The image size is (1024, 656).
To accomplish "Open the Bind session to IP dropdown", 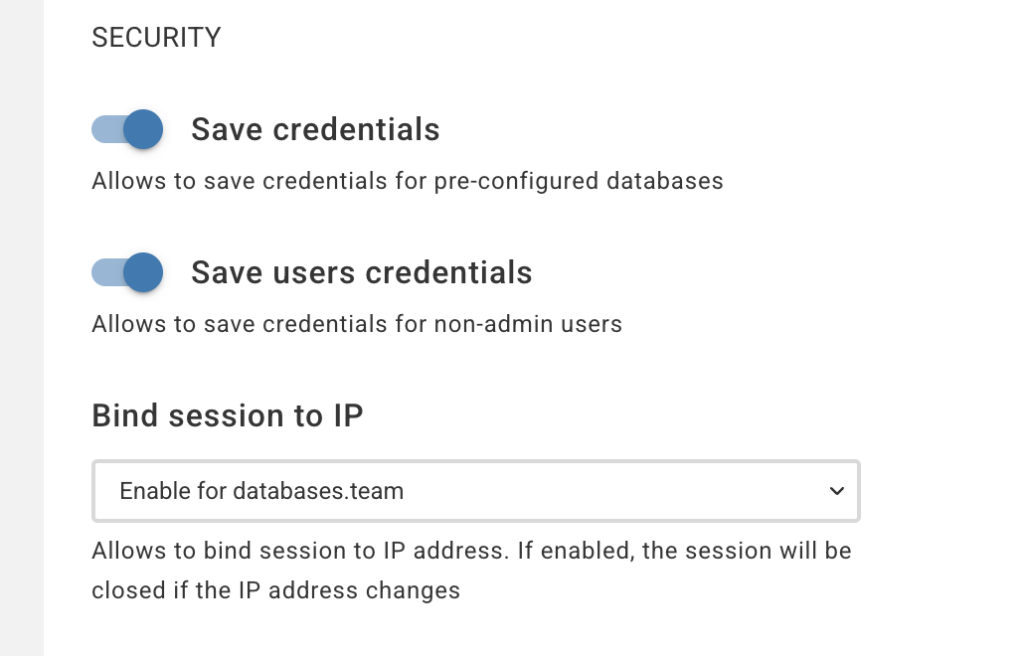I will [475, 491].
